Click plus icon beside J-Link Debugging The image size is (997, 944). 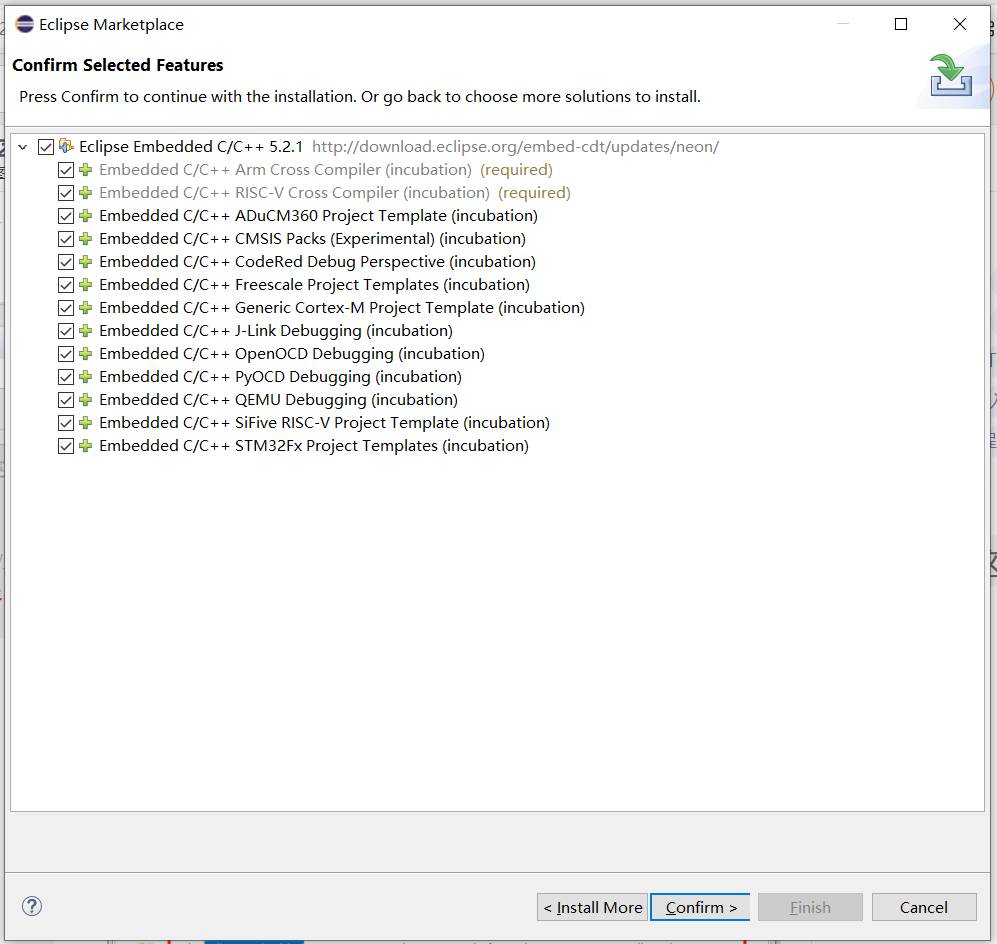(86, 331)
